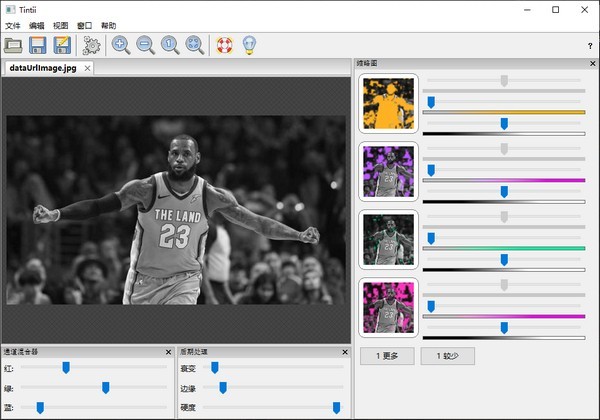The width and height of the screenshot is (600, 420).
Task: Click the second purple thumbnail's saturation slider handle
Action: coord(431,170)
